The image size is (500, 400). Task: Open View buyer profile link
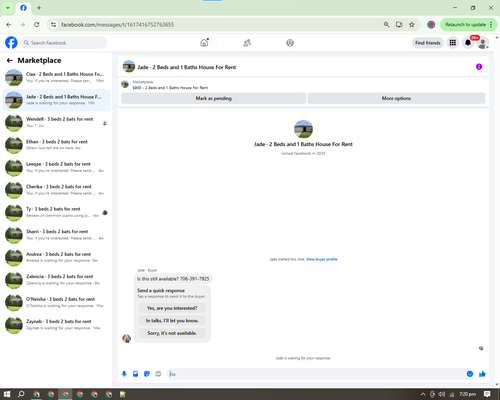(x=322, y=259)
